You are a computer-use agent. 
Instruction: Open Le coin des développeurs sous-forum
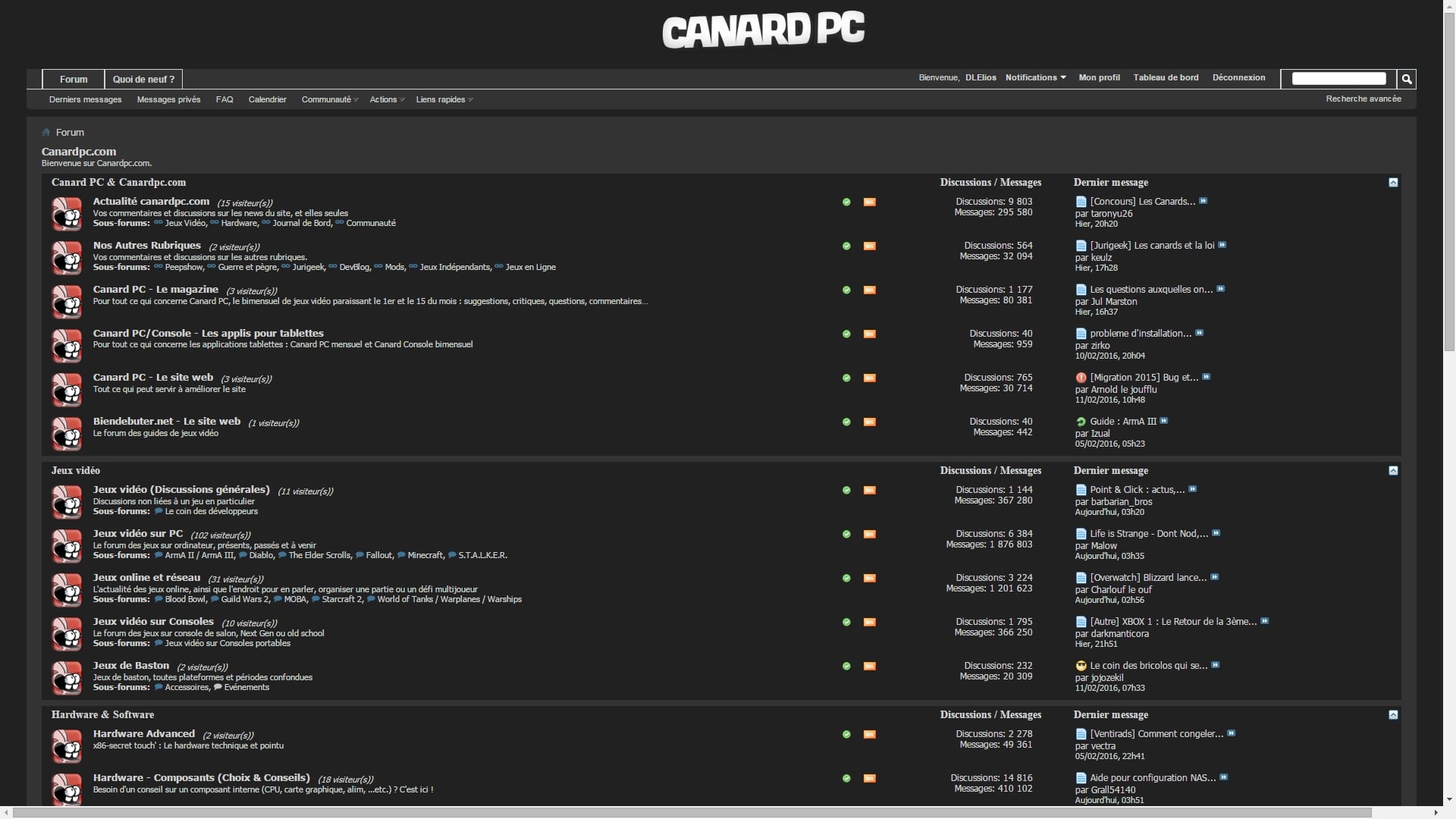(x=211, y=511)
